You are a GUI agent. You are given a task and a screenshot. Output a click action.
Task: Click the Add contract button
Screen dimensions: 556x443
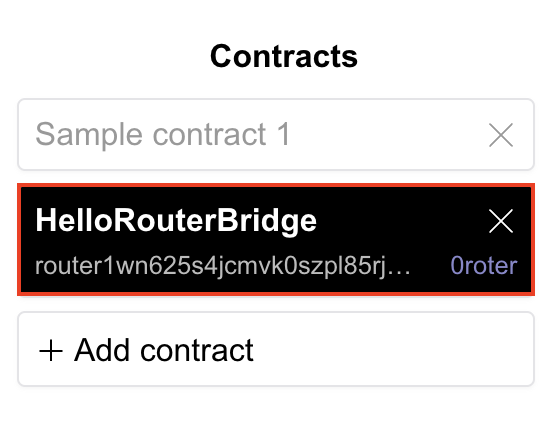coord(276,349)
